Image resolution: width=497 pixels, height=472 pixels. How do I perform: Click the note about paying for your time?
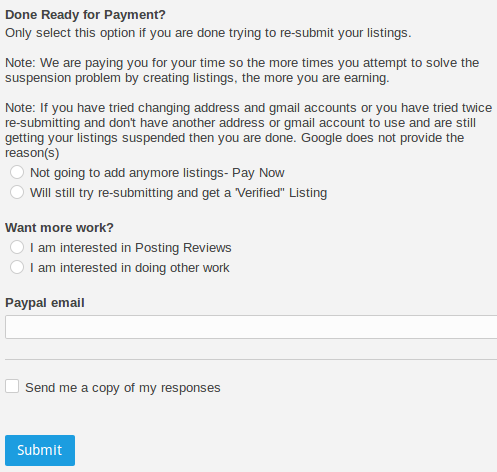tap(242, 70)
